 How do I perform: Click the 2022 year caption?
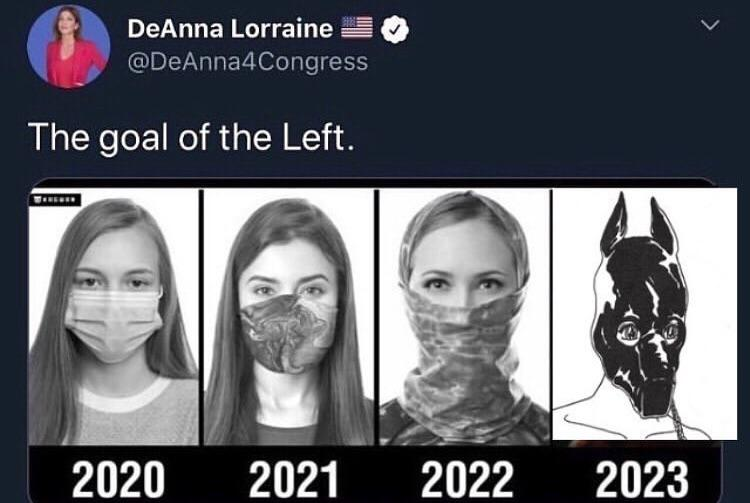pyautogui.click(x=467, y=479)
